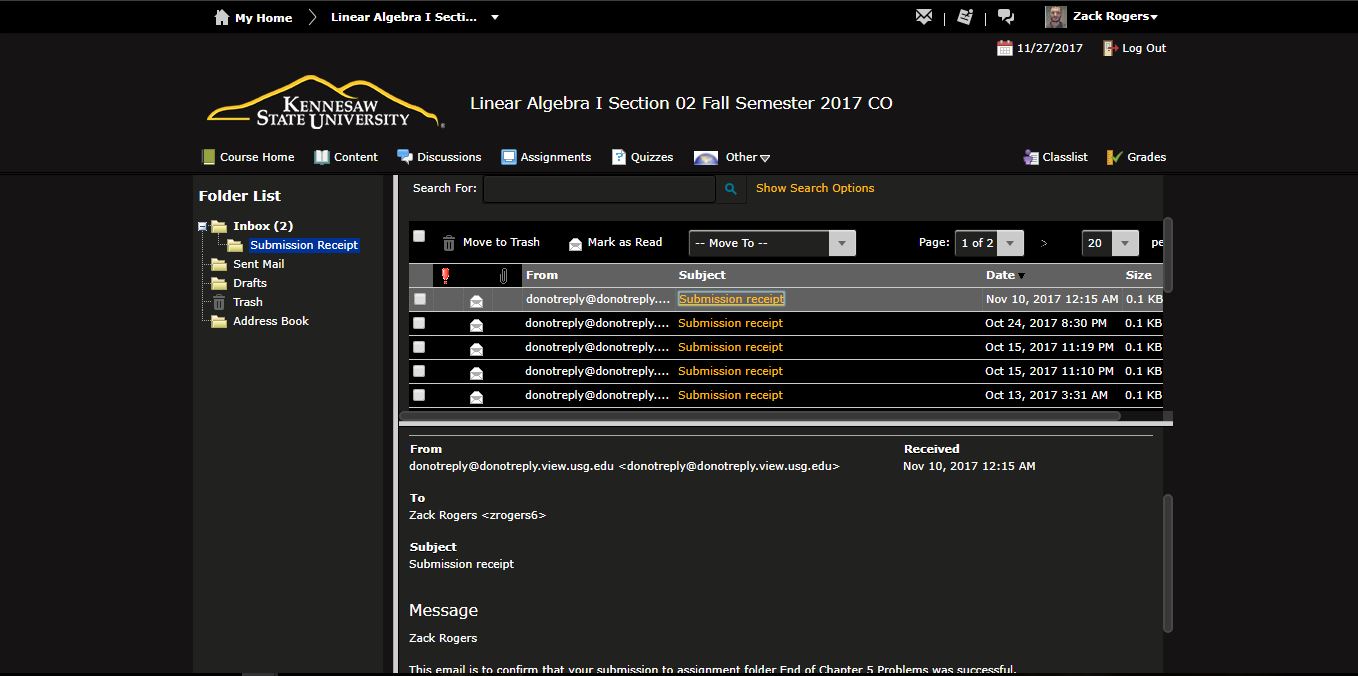Image resolution: width=1358 pixels, height=676 pixels.
Task: Click the Mark as Read envelope icon
Action: click(574, 242)
